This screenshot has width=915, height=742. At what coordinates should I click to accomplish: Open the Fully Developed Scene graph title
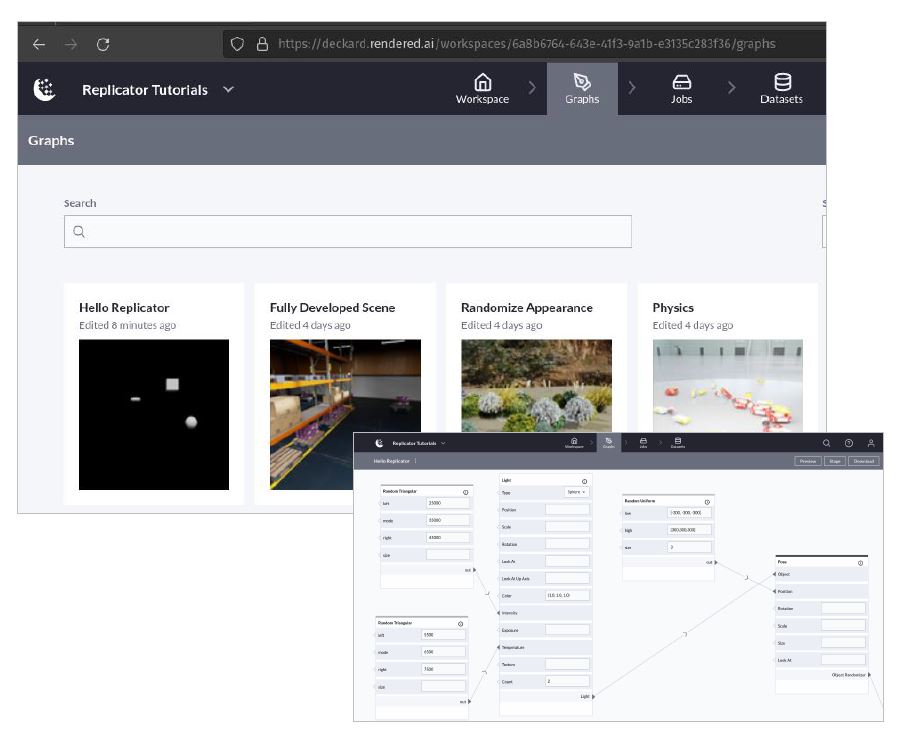333,307
